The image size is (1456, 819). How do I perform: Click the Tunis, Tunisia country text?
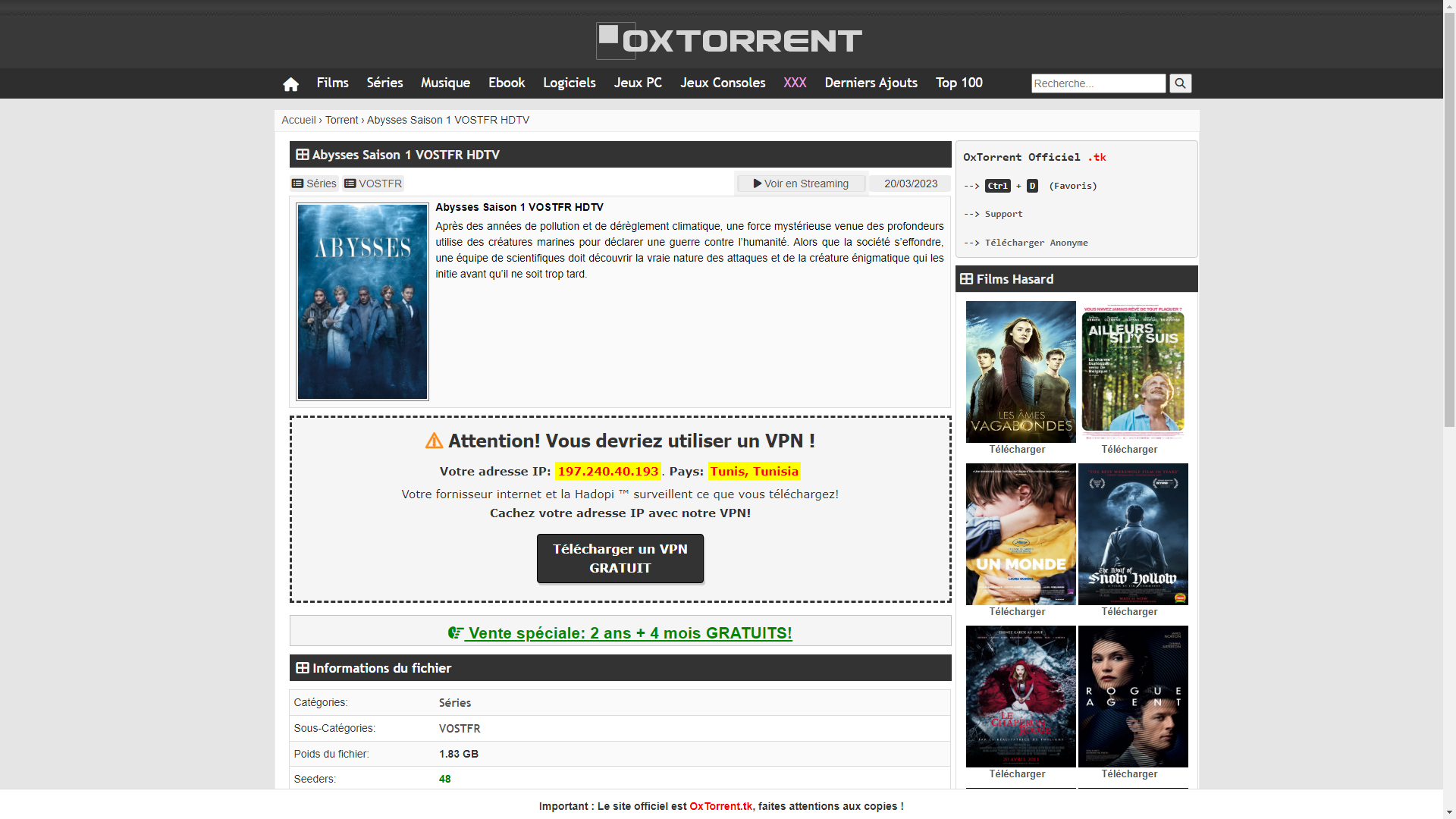(x=754, y=472)
